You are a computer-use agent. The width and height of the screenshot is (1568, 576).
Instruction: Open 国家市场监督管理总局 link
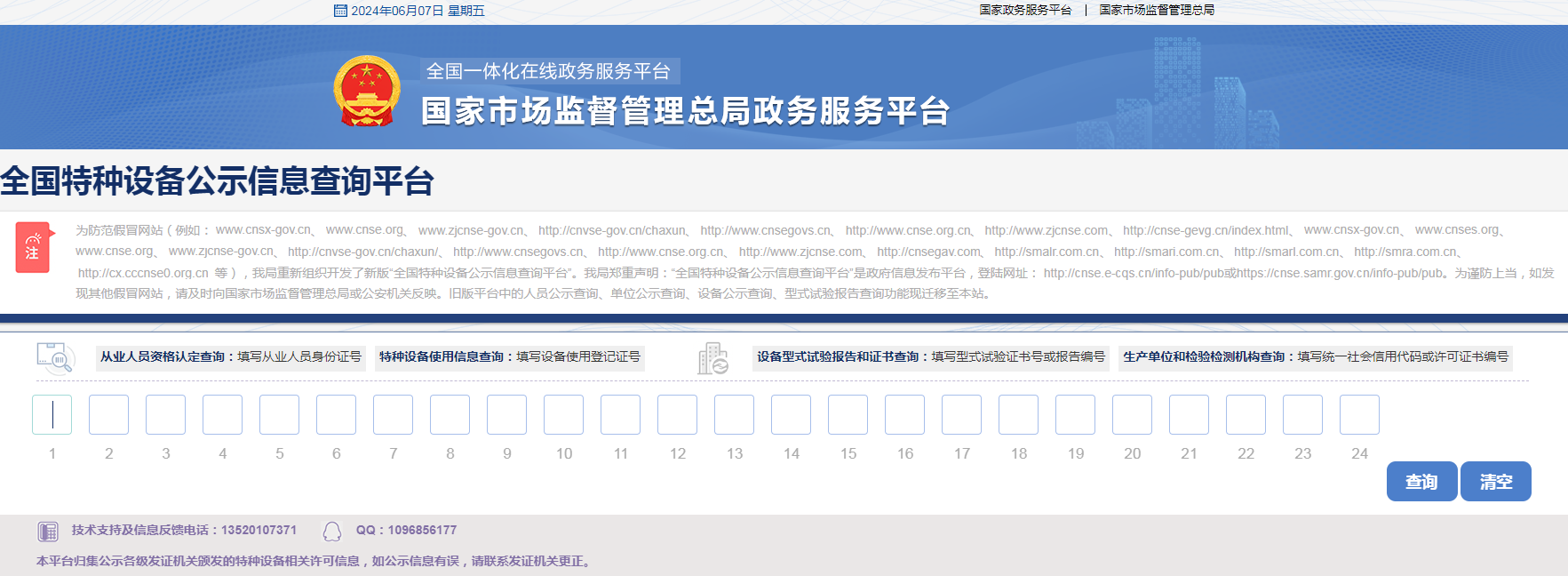(1157, 10)
